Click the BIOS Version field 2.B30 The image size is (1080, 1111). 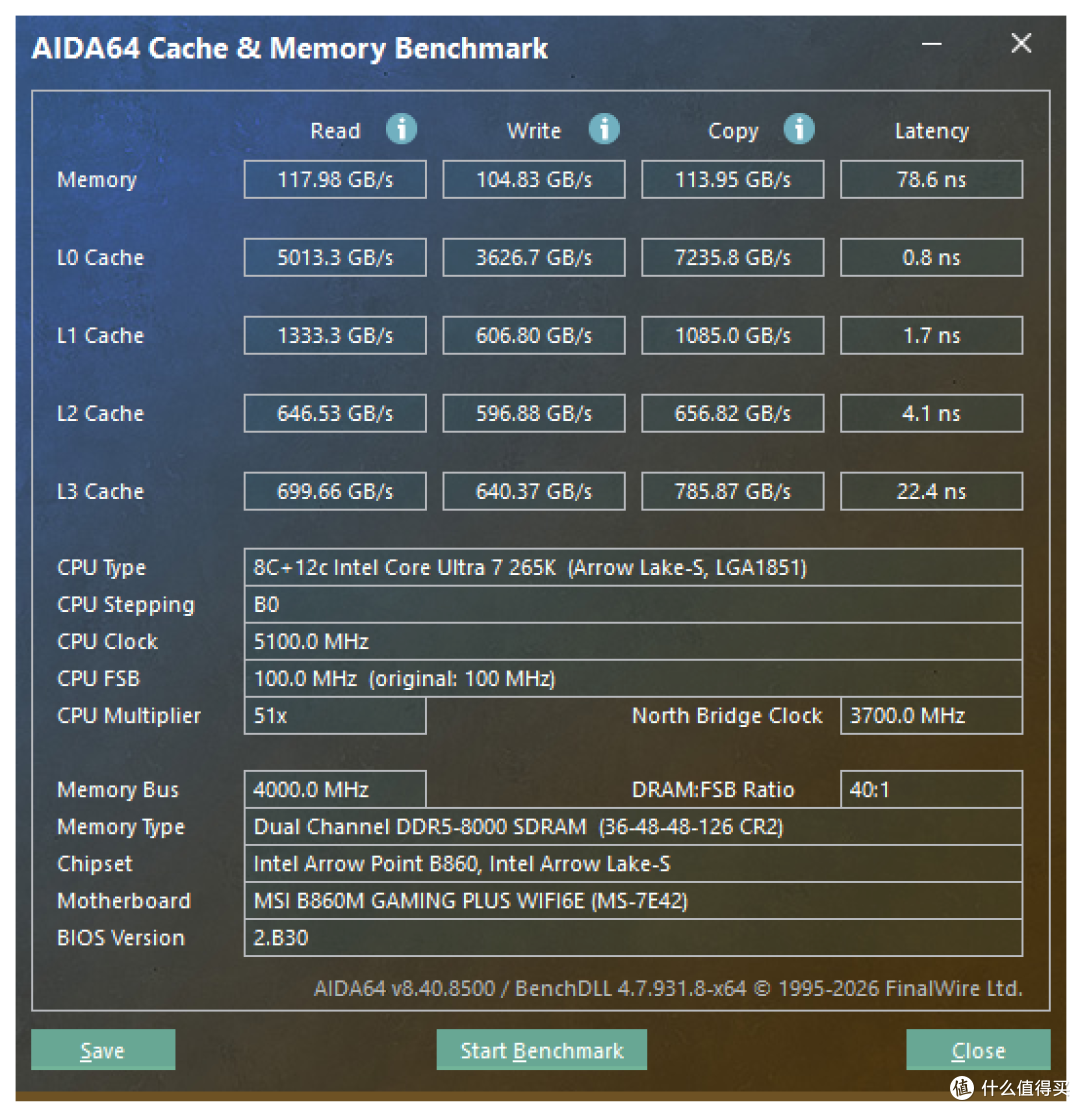click(633, 938)
